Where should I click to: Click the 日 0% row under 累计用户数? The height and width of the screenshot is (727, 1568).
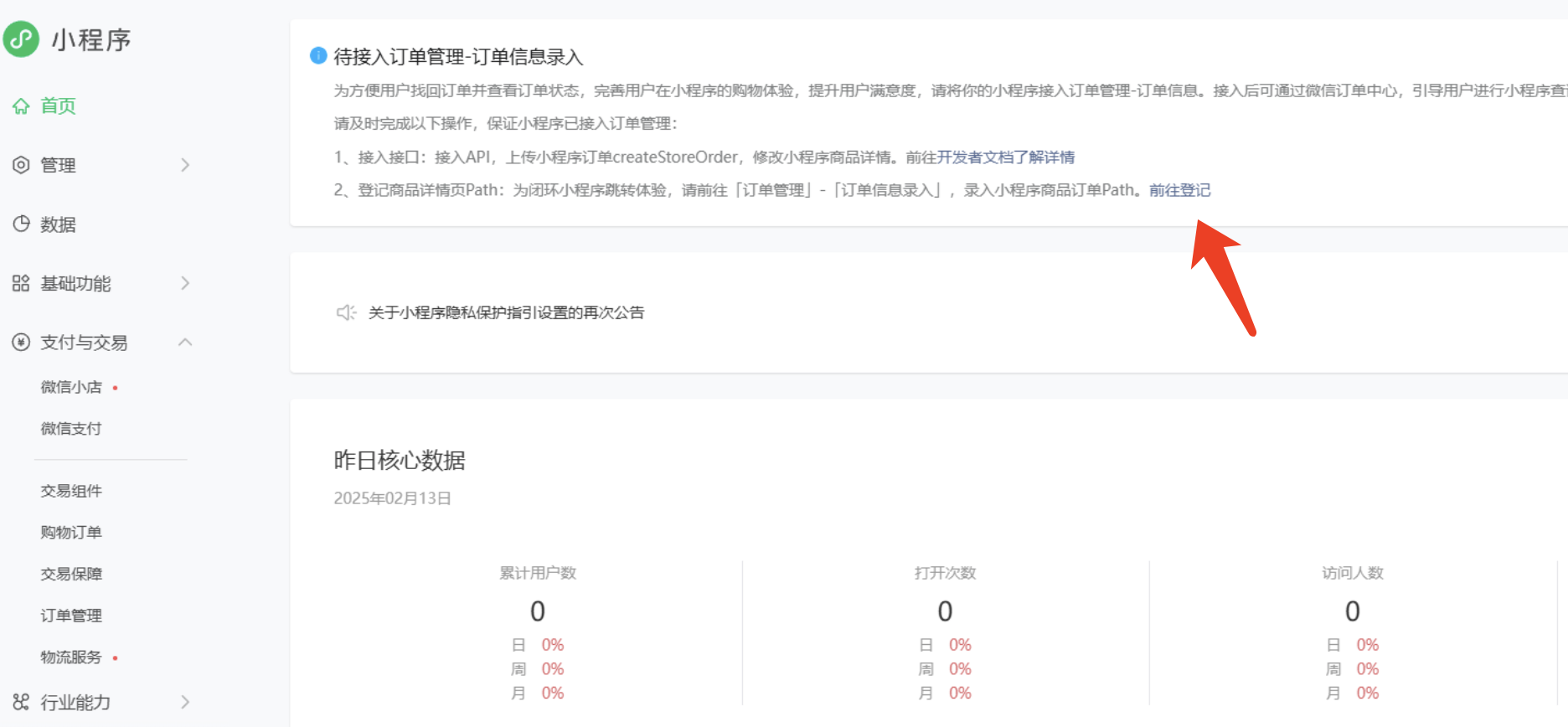[x=538, y=645]
